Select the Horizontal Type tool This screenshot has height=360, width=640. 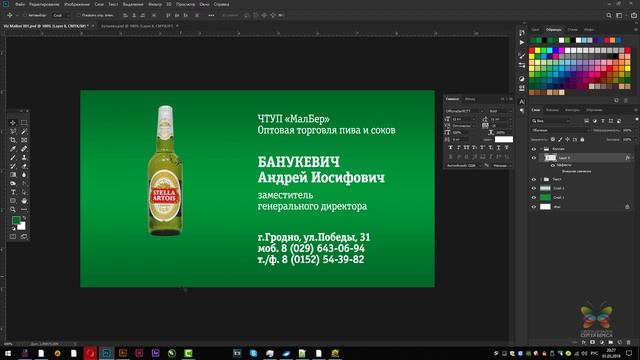(13, 192)
